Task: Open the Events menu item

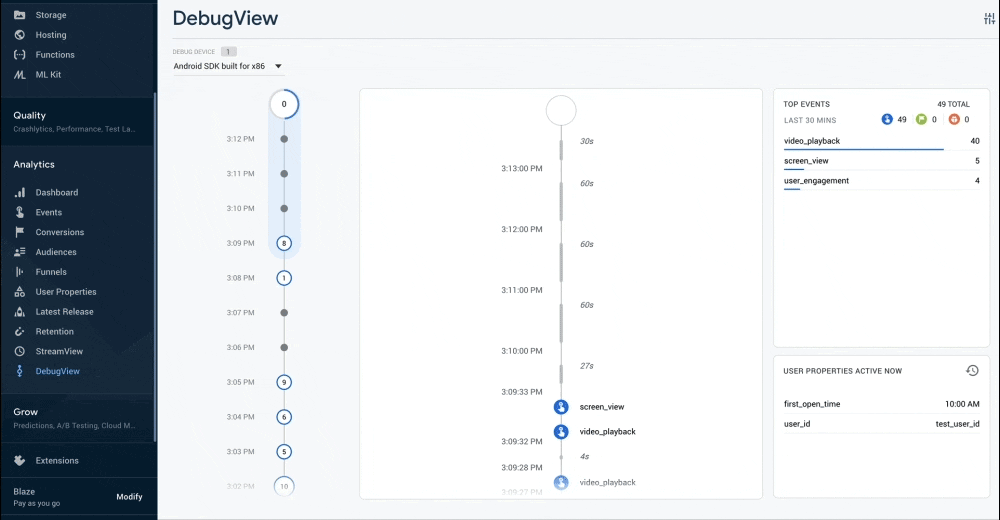Action: [x=49, y=212]
